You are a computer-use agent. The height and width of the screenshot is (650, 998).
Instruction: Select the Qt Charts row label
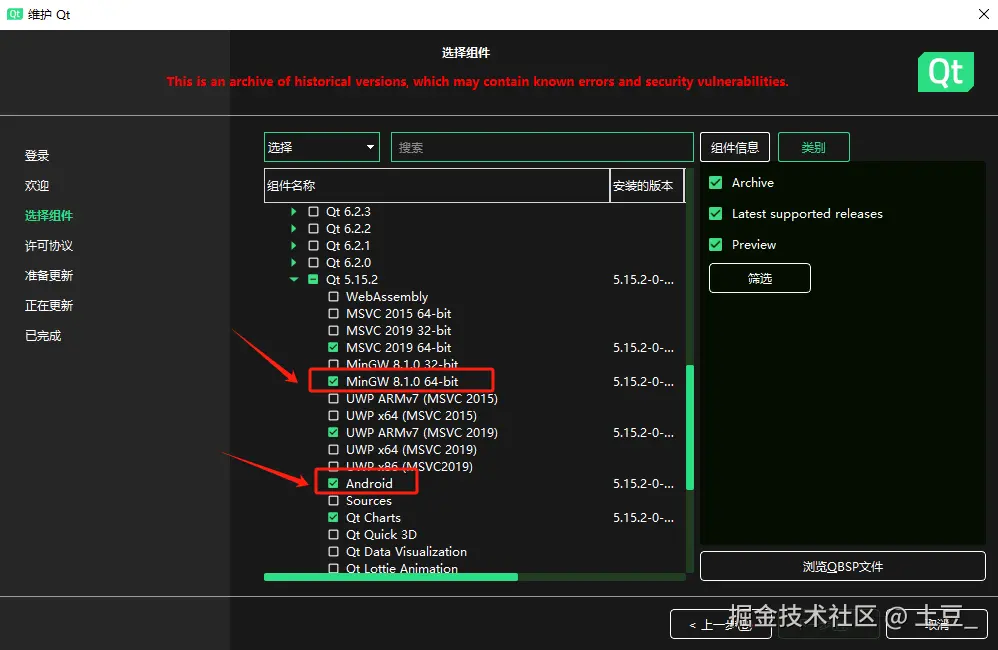(x=373, y=518)
